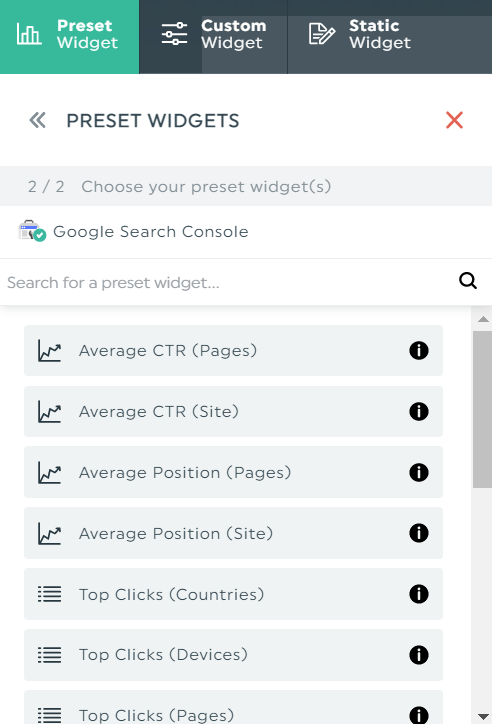View info for Top Clicks (Countries)
Screen dimensions: 492x724
[419, 594]
